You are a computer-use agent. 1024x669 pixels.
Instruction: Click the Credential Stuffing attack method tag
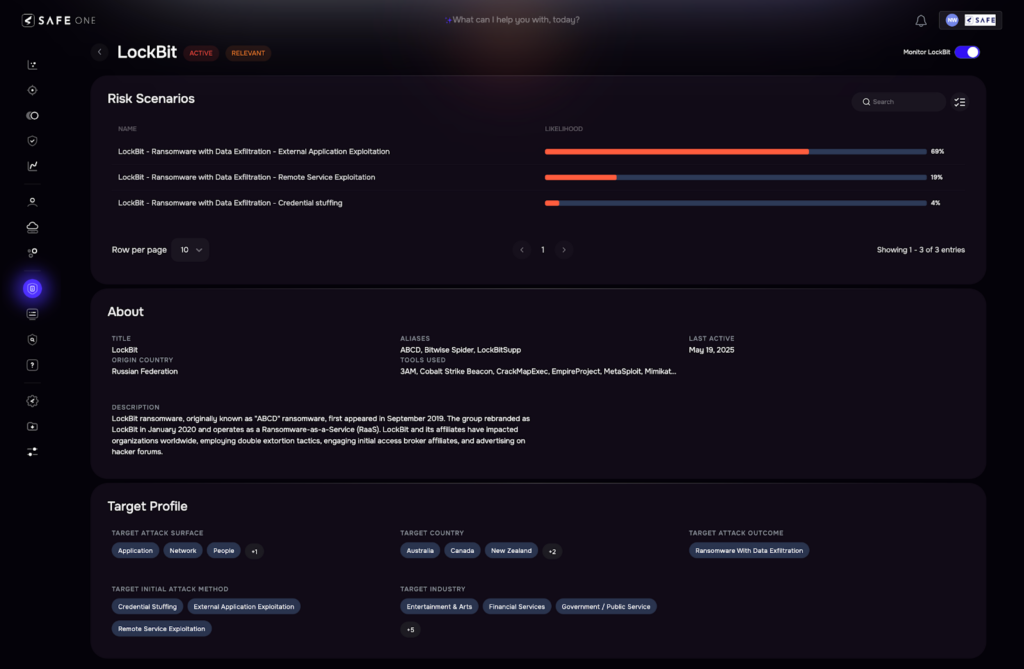(x=147, y=607)
